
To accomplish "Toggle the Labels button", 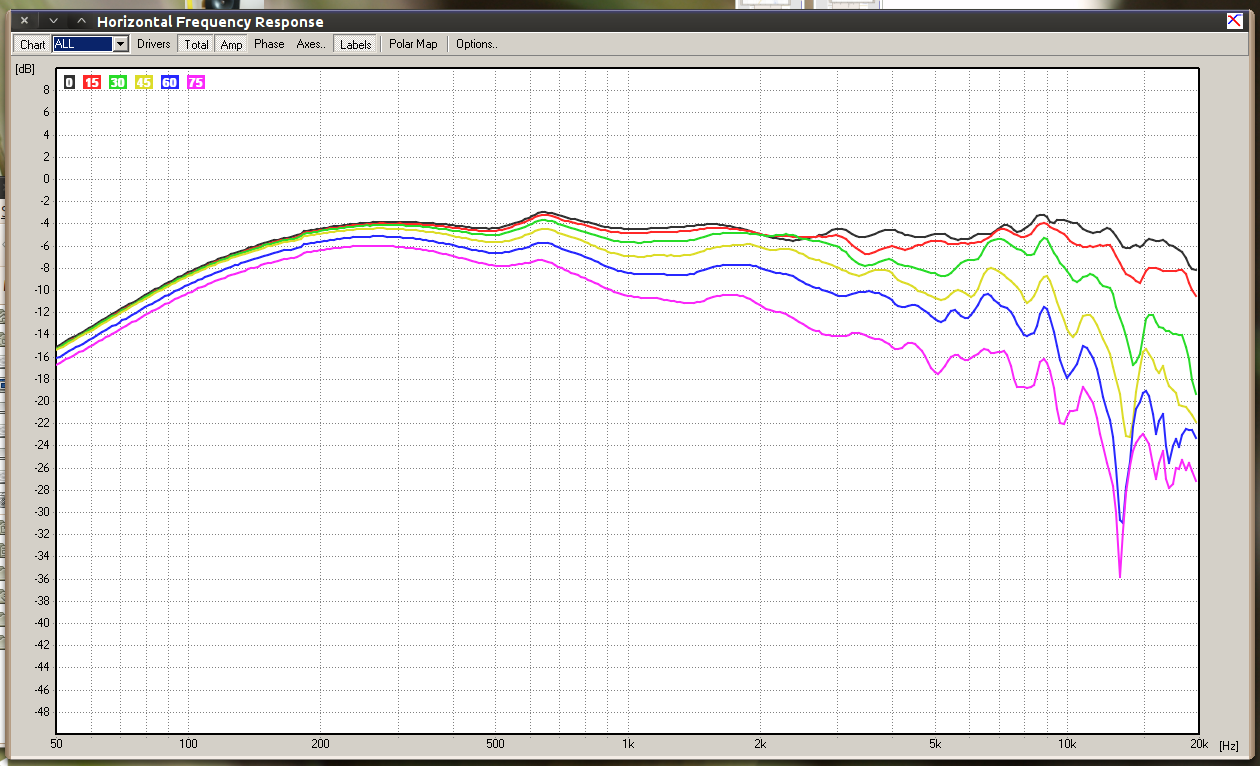I will point(355,44).
